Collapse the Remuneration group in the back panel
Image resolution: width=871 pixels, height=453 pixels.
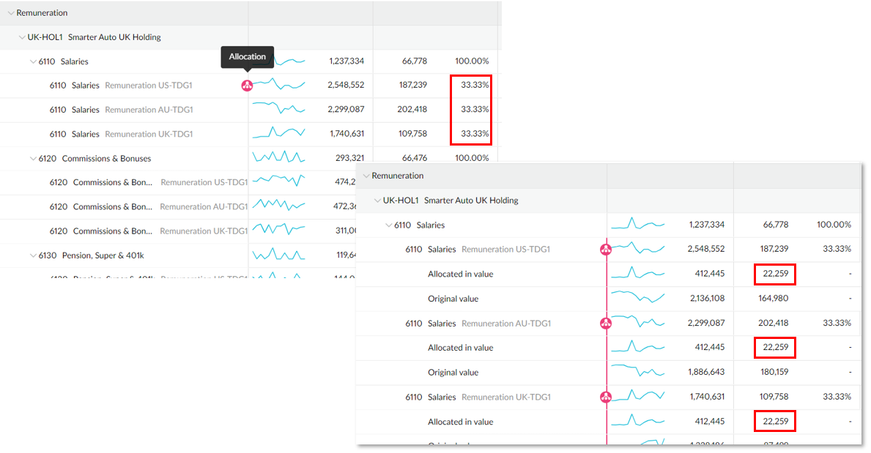click(9, 13)
